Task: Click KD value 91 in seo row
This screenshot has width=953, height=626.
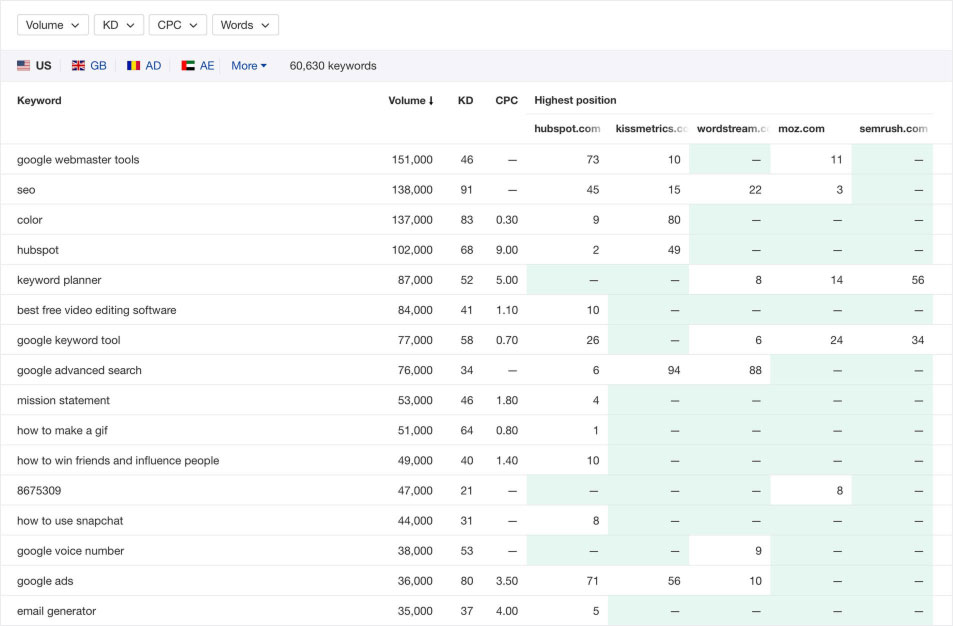Action: [x=466, y=190]
